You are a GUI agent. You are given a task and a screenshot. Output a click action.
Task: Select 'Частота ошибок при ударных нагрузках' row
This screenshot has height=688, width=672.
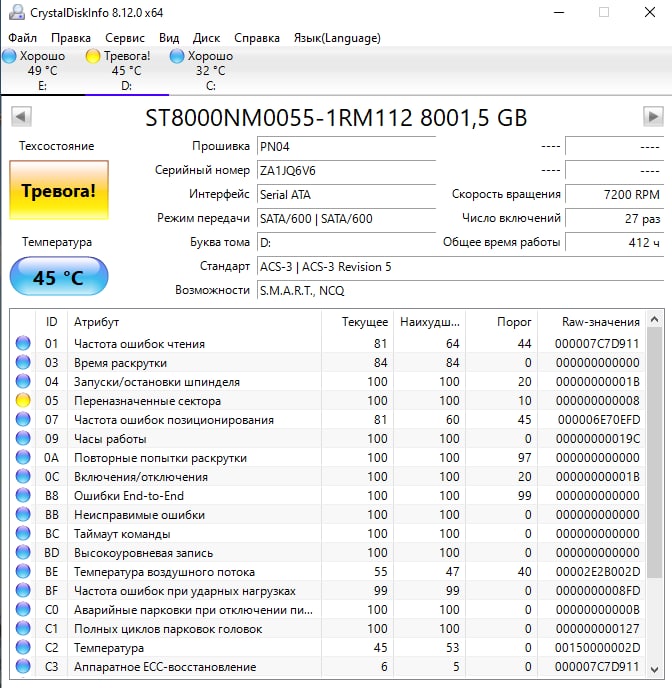[327, 591]
